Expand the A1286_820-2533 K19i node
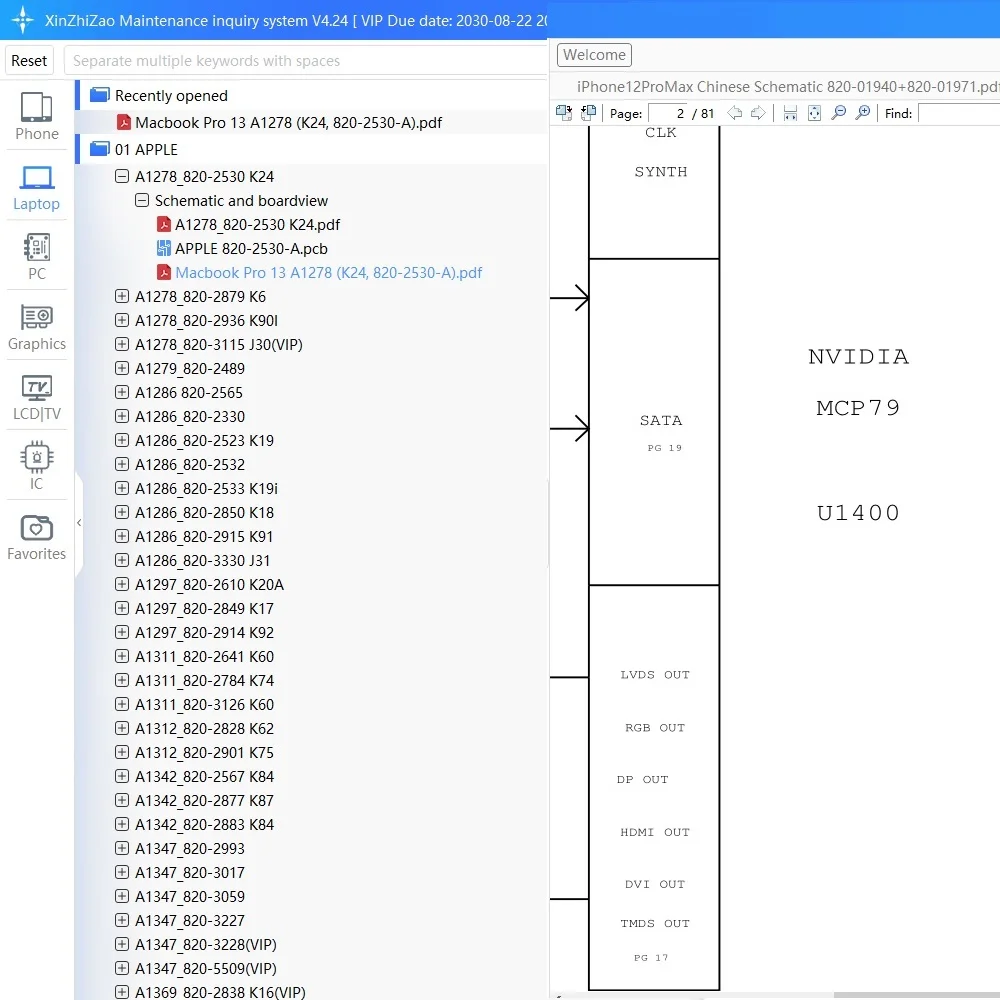Image resolution: width=1000 pixels, height=1000 pixels. click(x=122, y=489)
